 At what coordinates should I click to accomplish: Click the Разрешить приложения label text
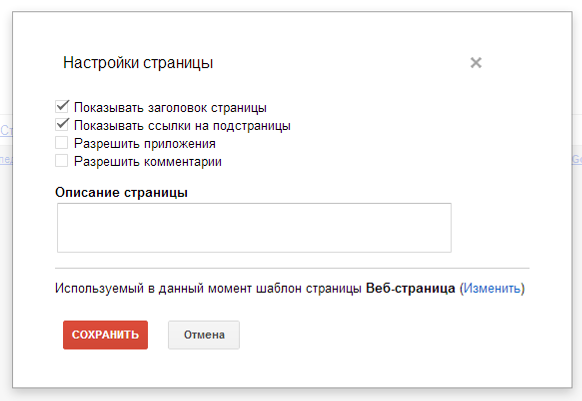tap(145, 144)
